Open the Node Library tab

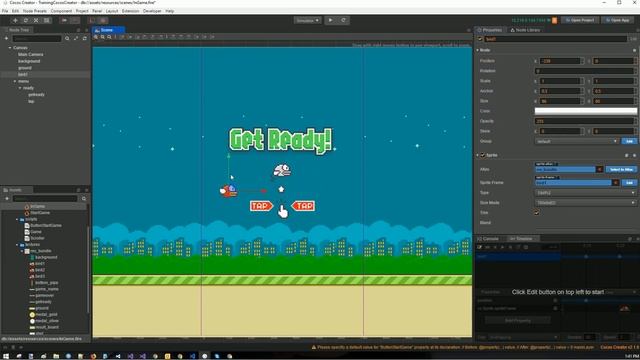(525, 30)
